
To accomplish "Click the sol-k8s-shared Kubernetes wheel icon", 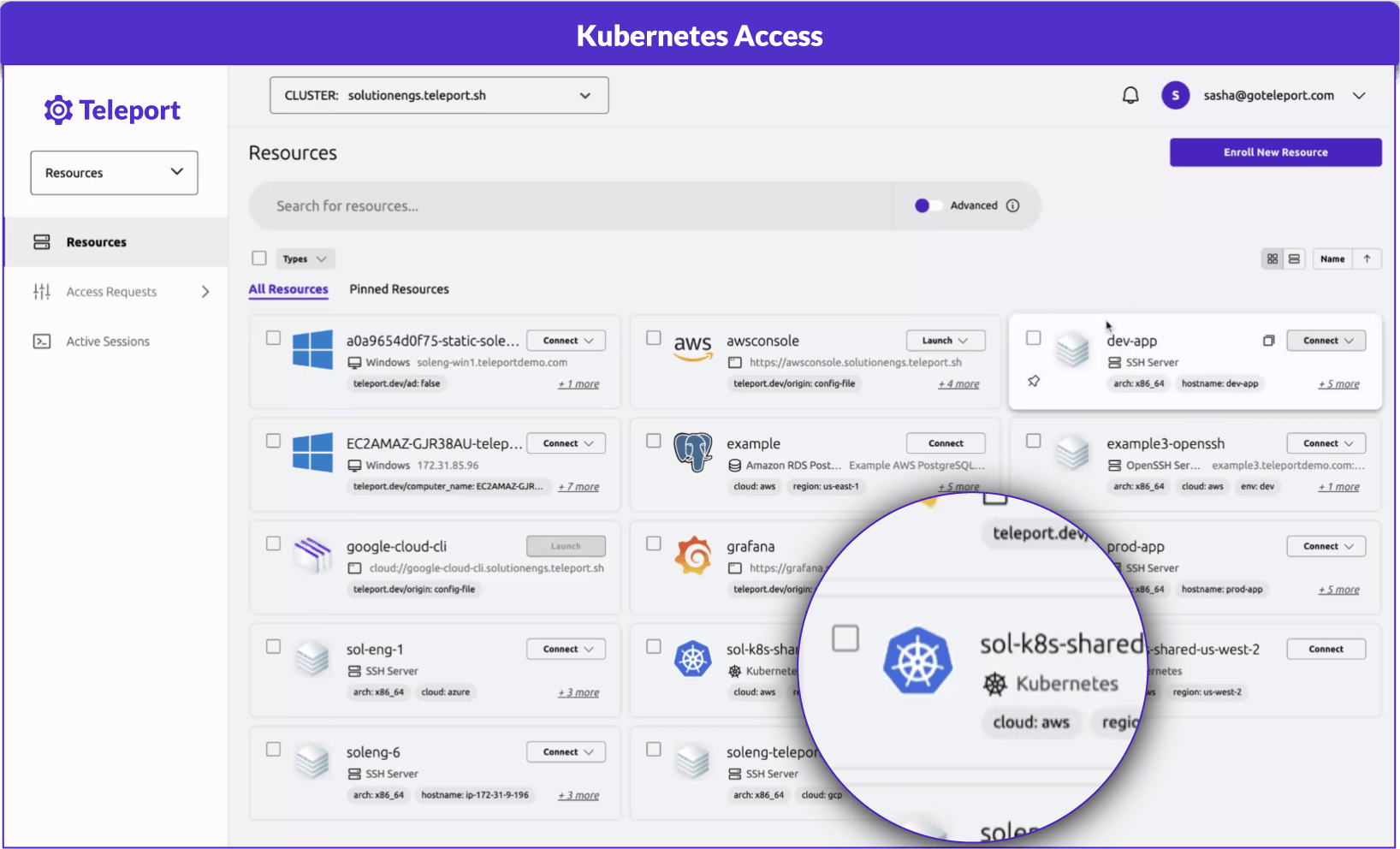I will coord(693,659).
